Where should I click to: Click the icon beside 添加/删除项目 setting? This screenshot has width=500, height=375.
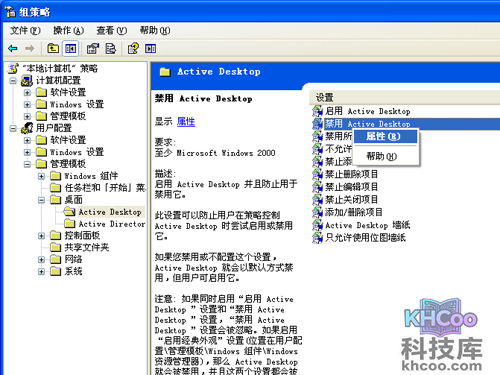coord(317,212)
